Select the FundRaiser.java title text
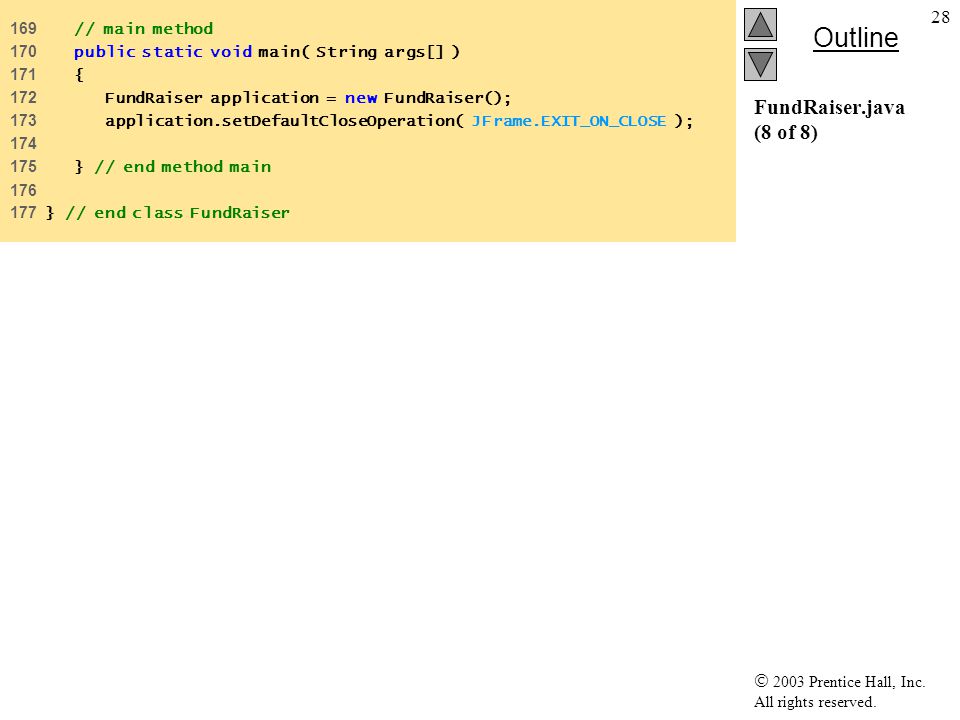The image size is (960, 720). pos(829,108)
